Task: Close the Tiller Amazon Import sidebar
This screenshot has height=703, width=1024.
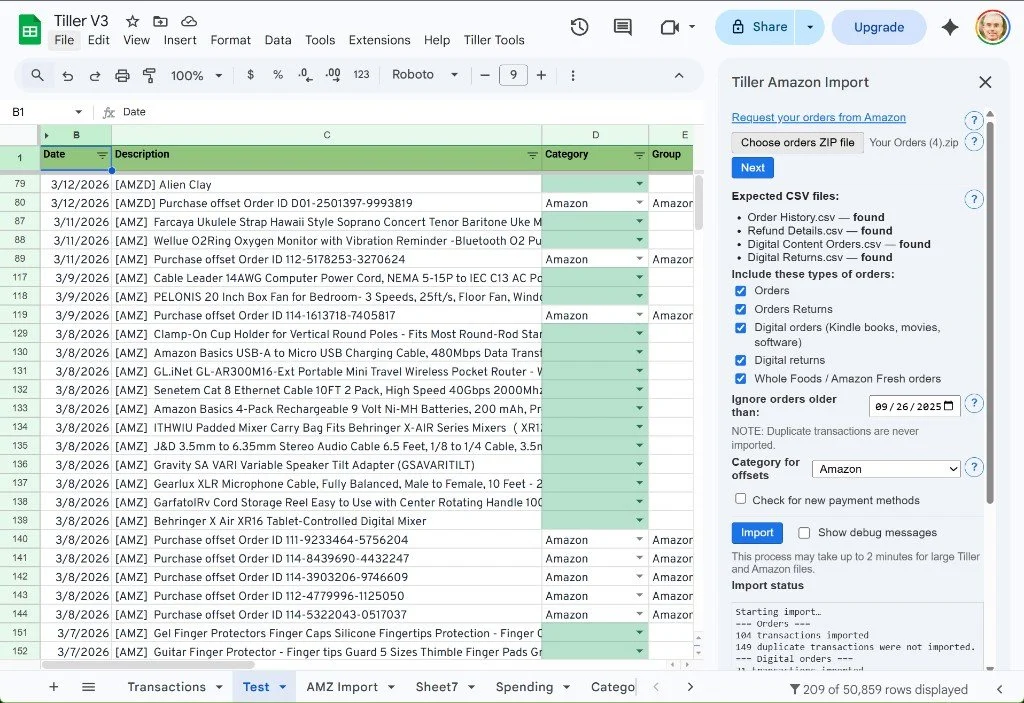Action: [x=985, y=82]
